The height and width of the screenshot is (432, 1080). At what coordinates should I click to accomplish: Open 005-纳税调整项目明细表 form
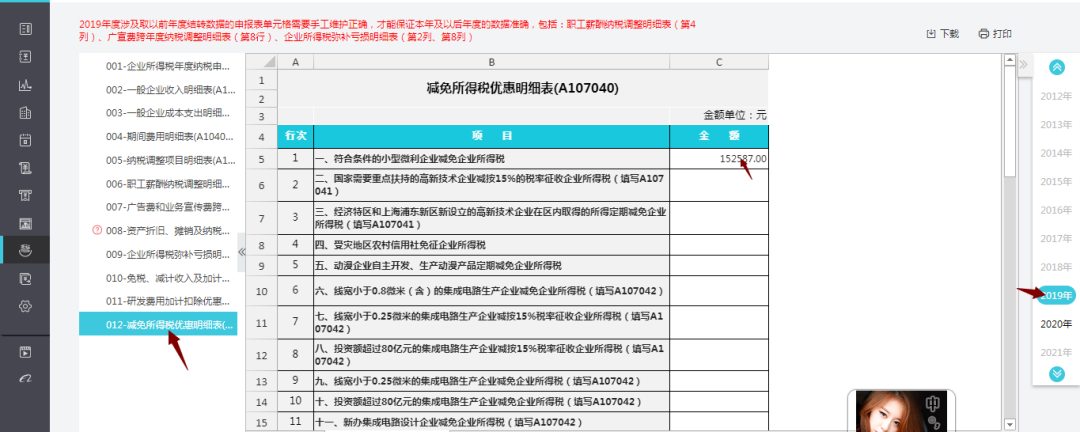tap(168, 160)
